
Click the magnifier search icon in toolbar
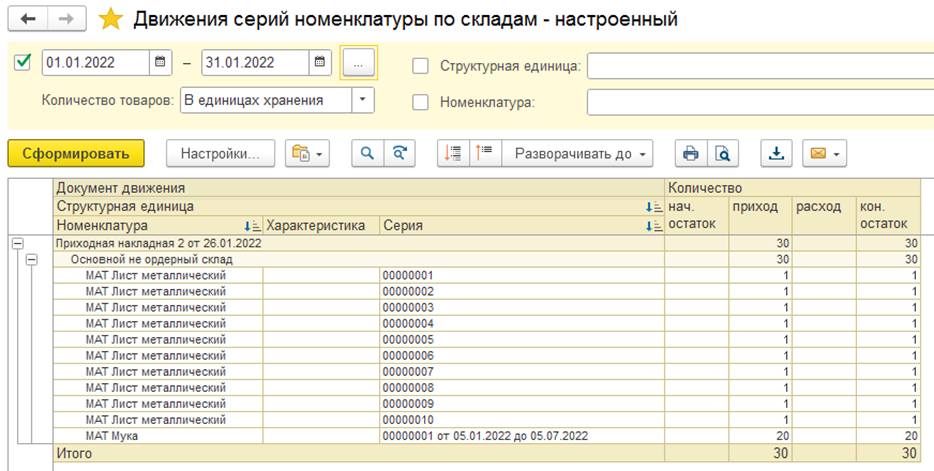click(368, 154)
